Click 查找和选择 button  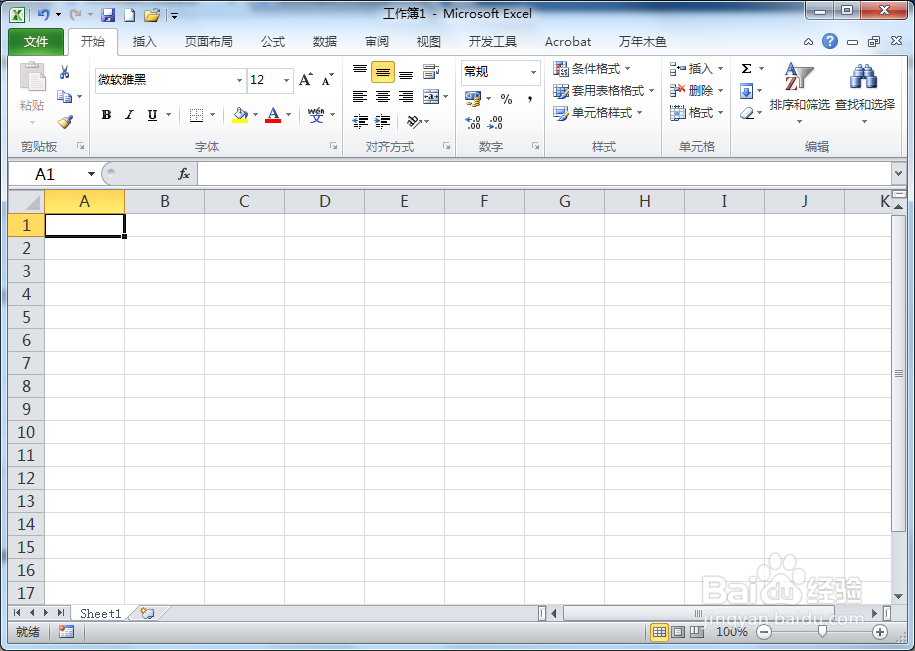(x=865, y=93)
